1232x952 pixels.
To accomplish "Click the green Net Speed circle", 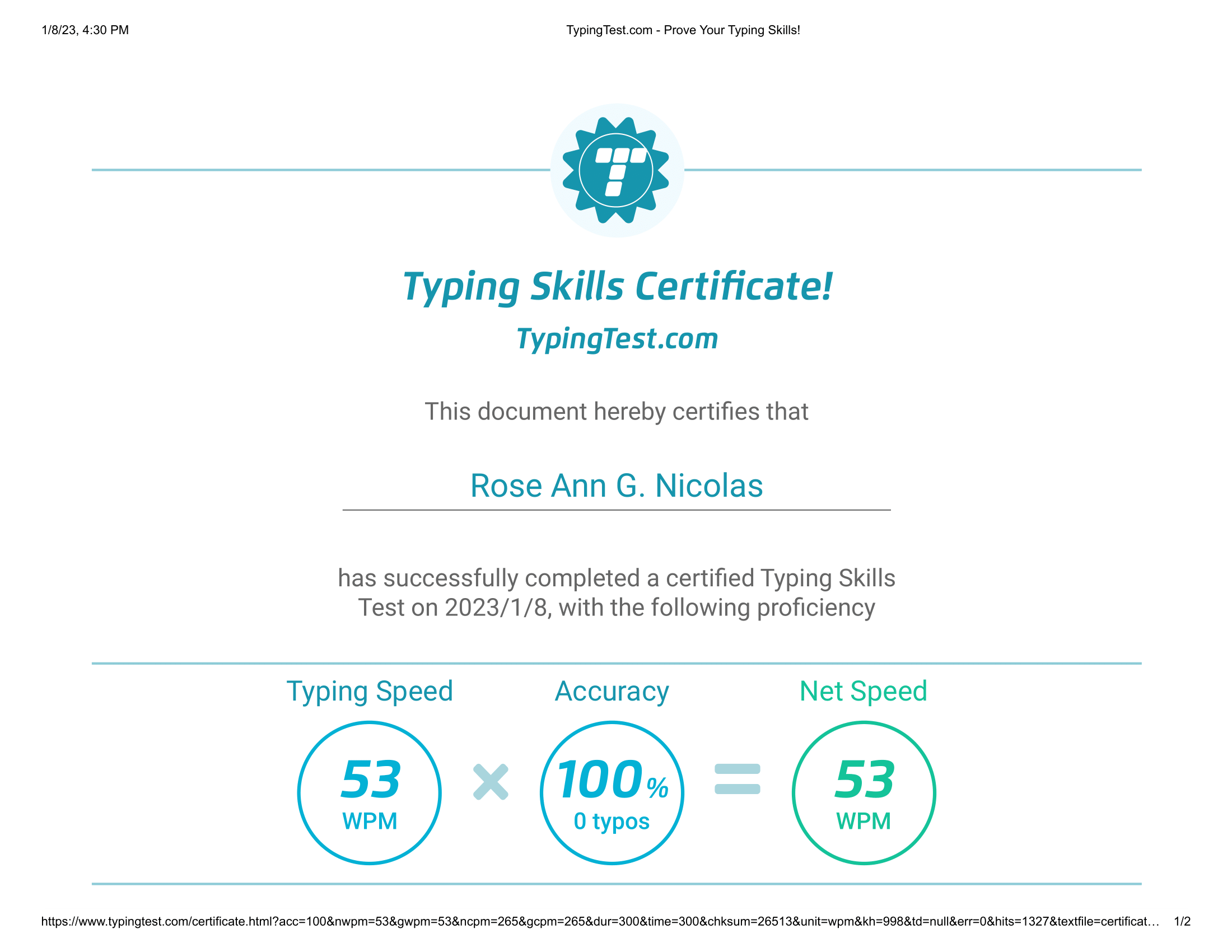I will [x=866, y=790].
